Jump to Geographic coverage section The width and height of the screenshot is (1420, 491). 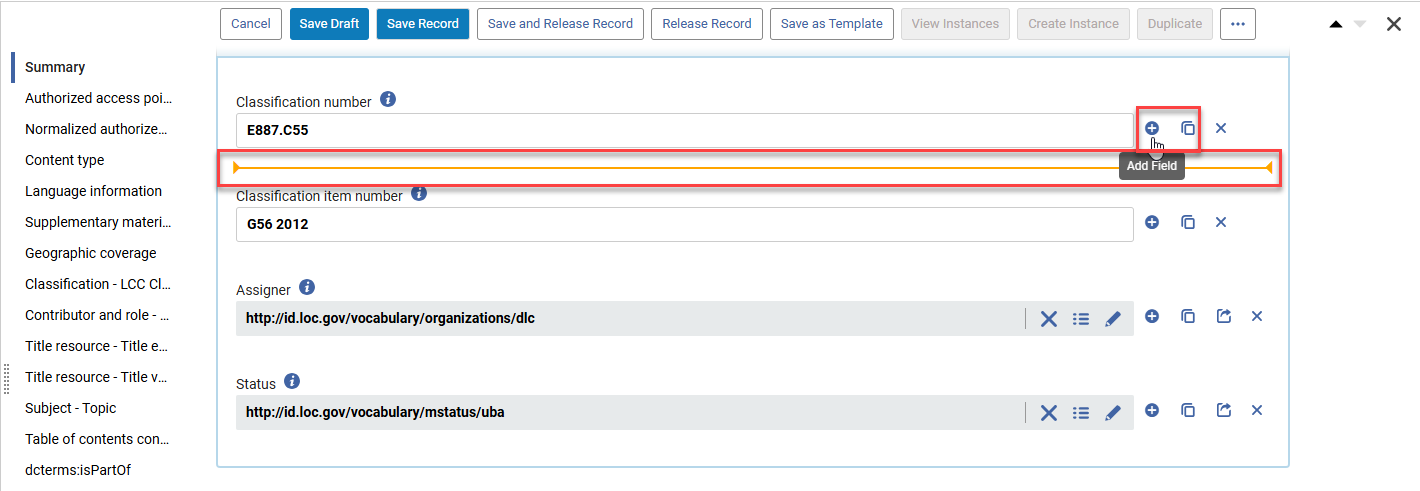91,253
